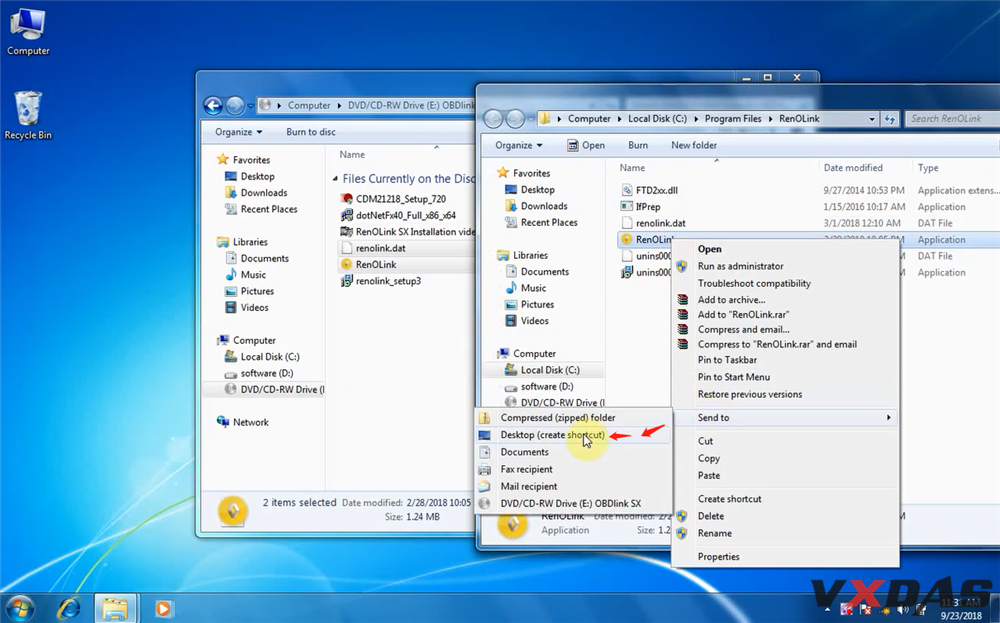The height and width of the screenshot is (623, 1000).
Task: Open the Windows Start menu orb
Action: (18, 608)
